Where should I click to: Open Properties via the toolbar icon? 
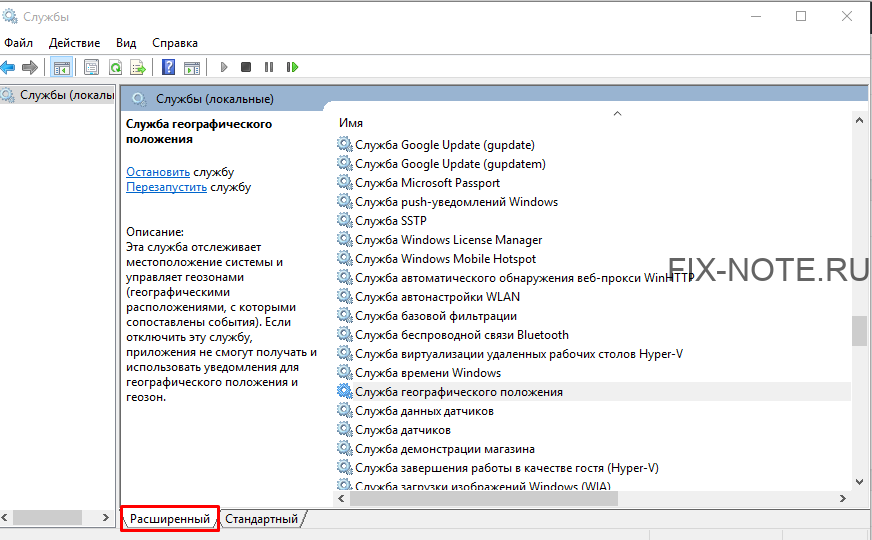tap(92, 67)
